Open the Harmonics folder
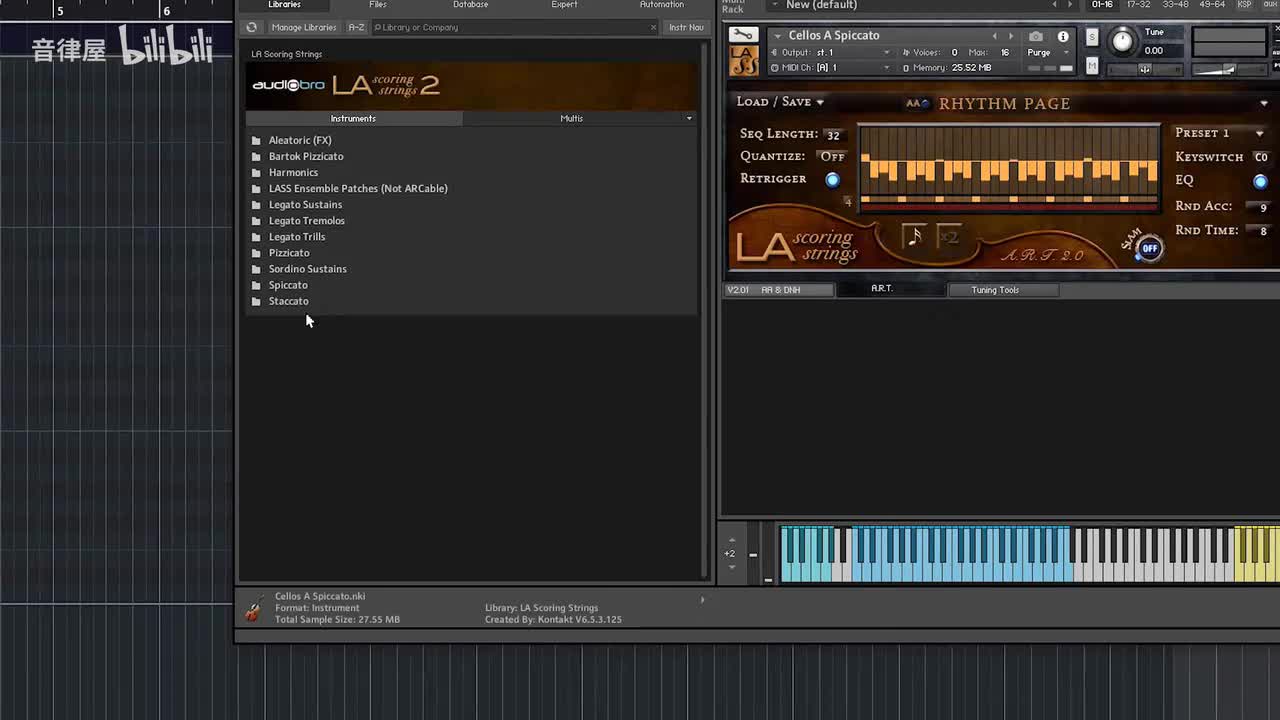 point(293,172)
